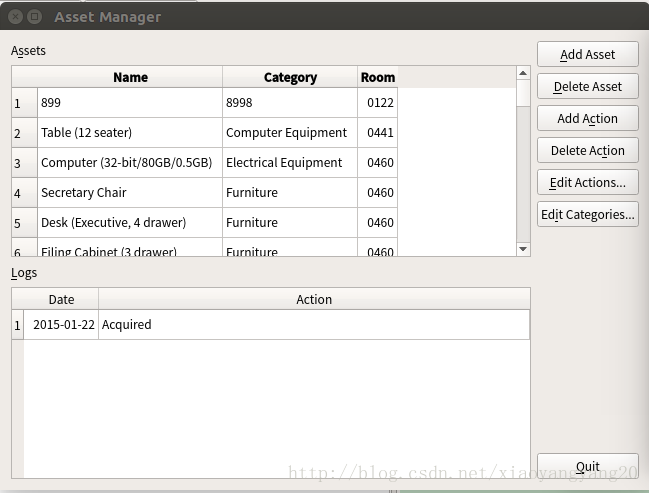Select 'Desk (Executive, 4 drawer)' asset

[x=130, y=223]
